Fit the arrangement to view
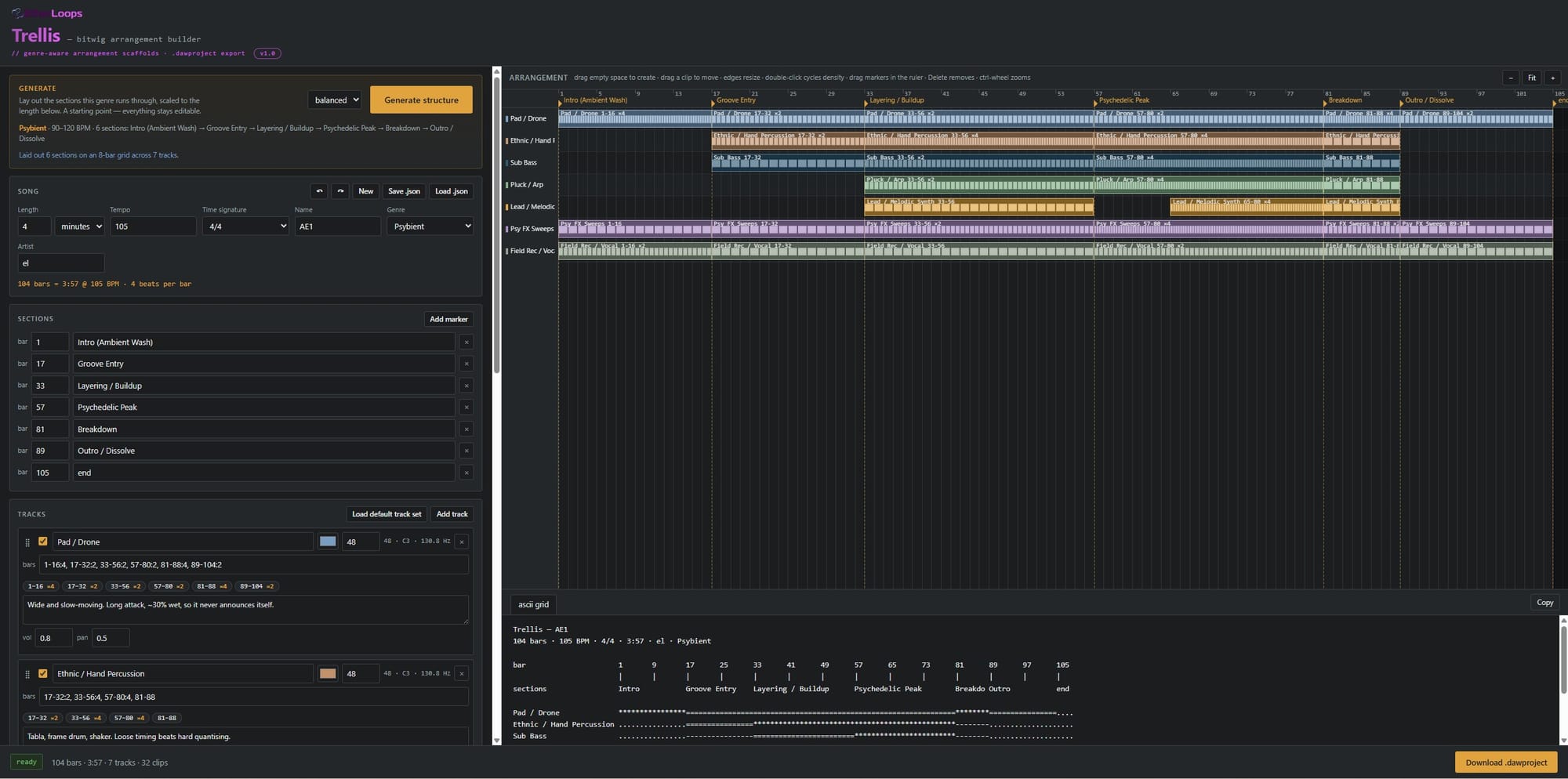 [1532, 78]
